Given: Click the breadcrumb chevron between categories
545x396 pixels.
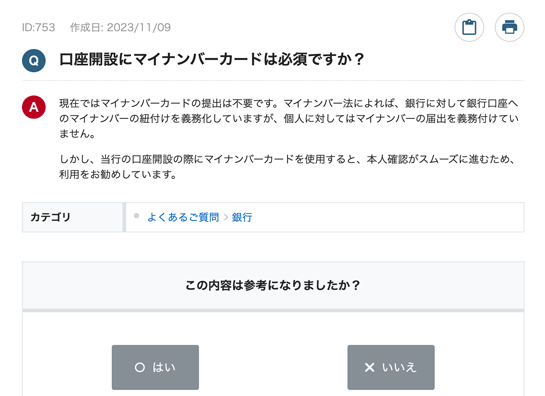Looking at the screenshot, I should [x=226, y=217].
